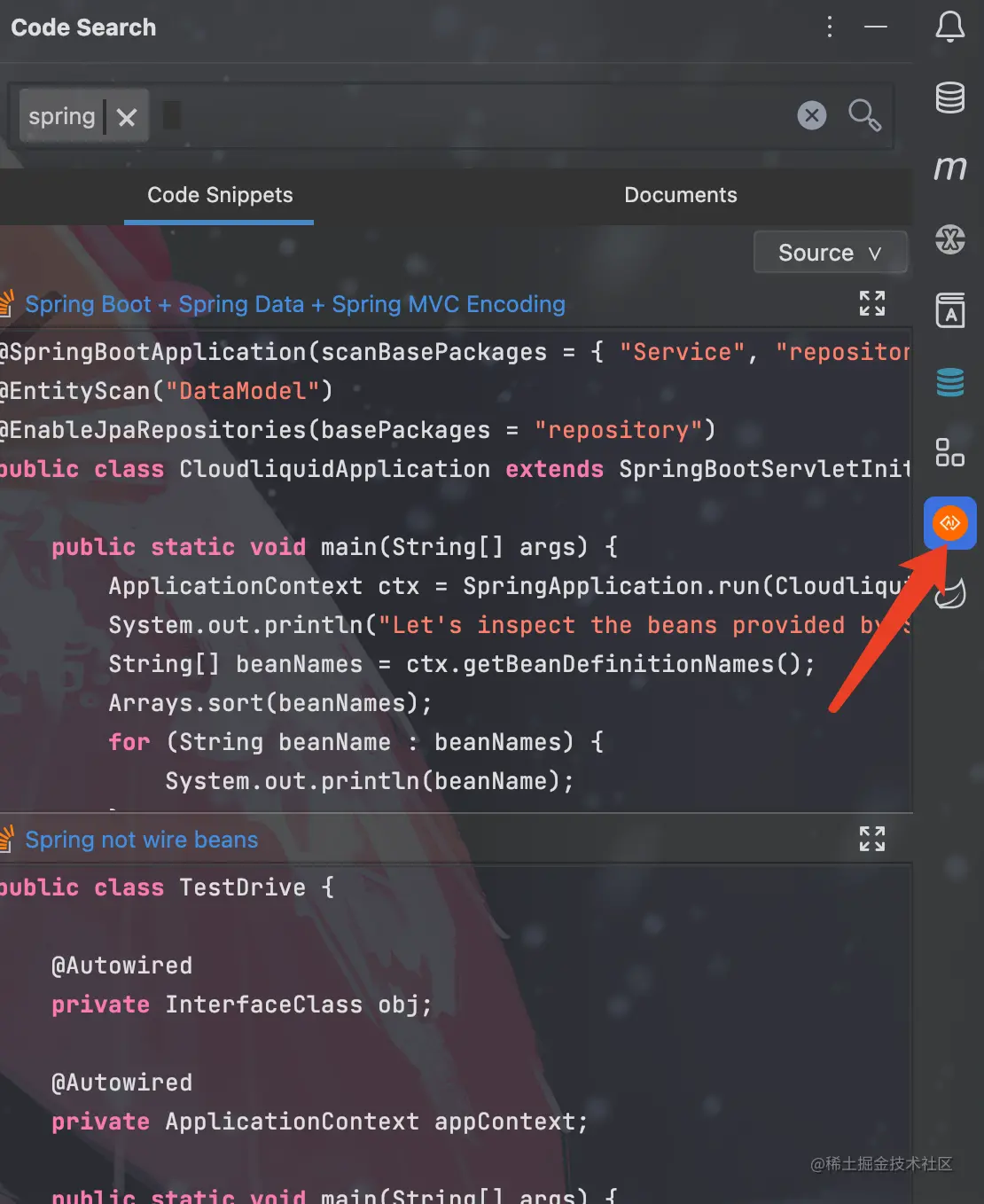Open the Maven tool window icon
Image resolution: width=984 pixels, height=1204 pixels.
tap(950, 168)
